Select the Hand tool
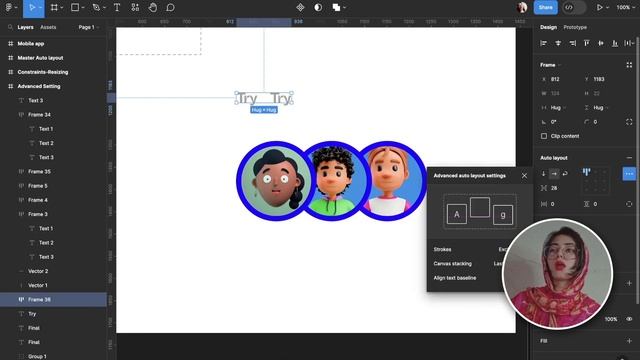 pyautogui.click(x=153, y=8)
